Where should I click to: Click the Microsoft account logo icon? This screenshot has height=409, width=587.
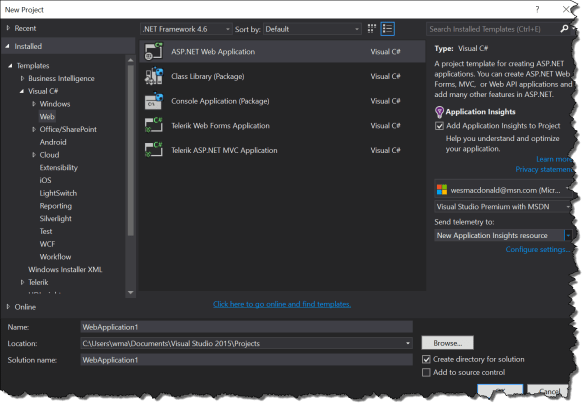pos(442,190)
